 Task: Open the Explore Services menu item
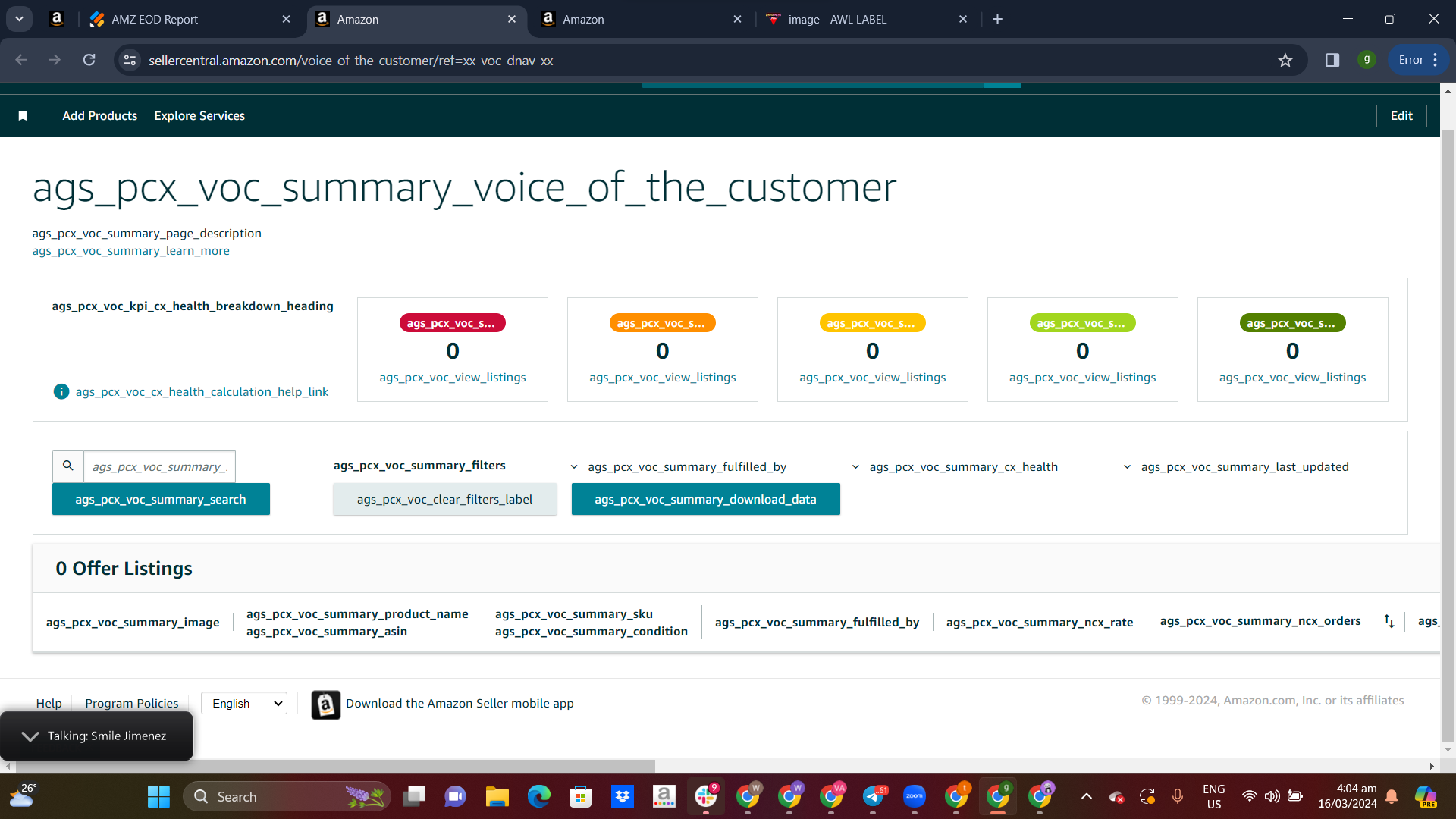[199, 115]
